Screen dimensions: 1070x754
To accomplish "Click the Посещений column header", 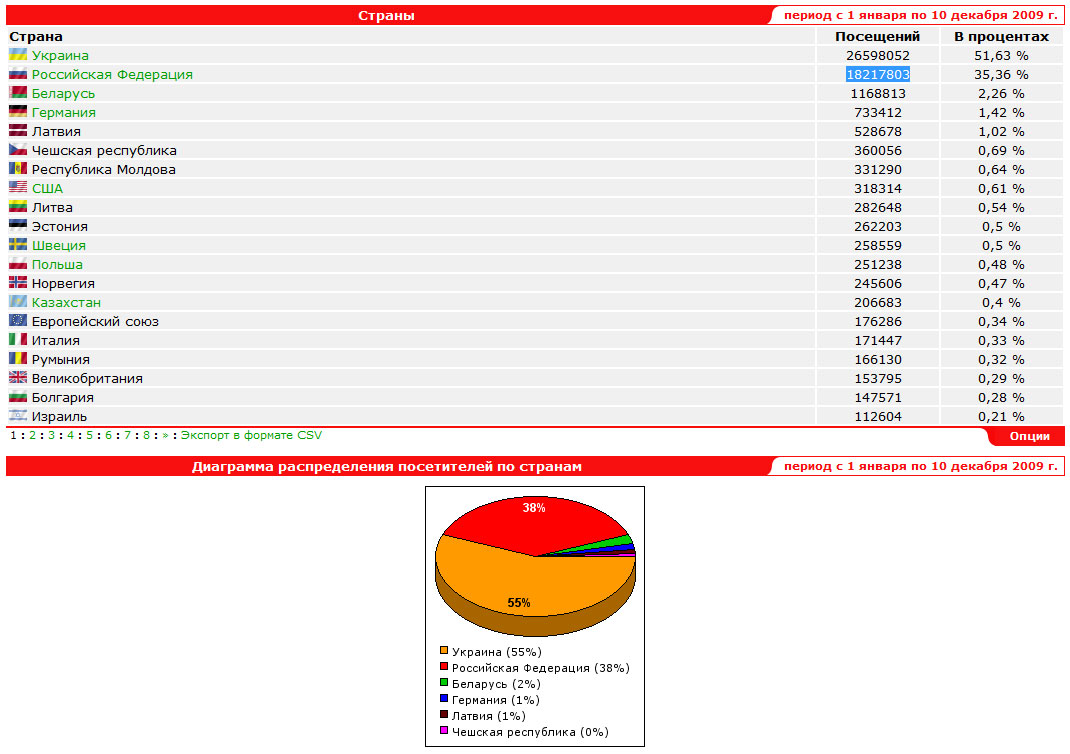I will [x=878, y=36].
